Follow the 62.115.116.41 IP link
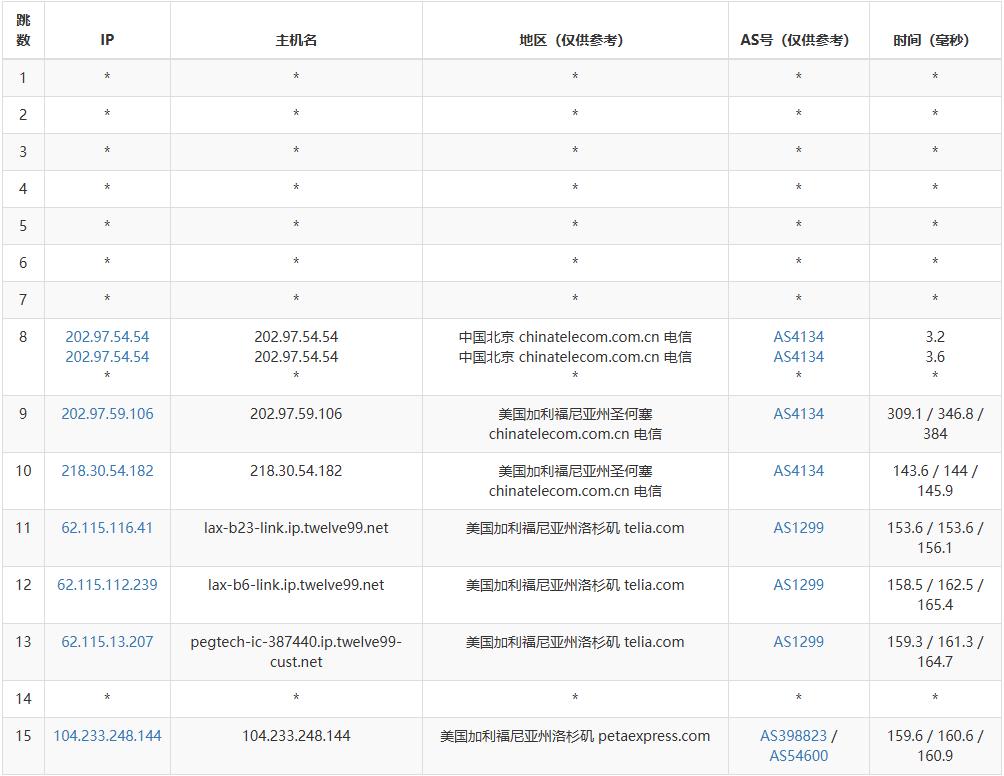The height and width of the screenshot is (776, 1004). coord(107,528)
